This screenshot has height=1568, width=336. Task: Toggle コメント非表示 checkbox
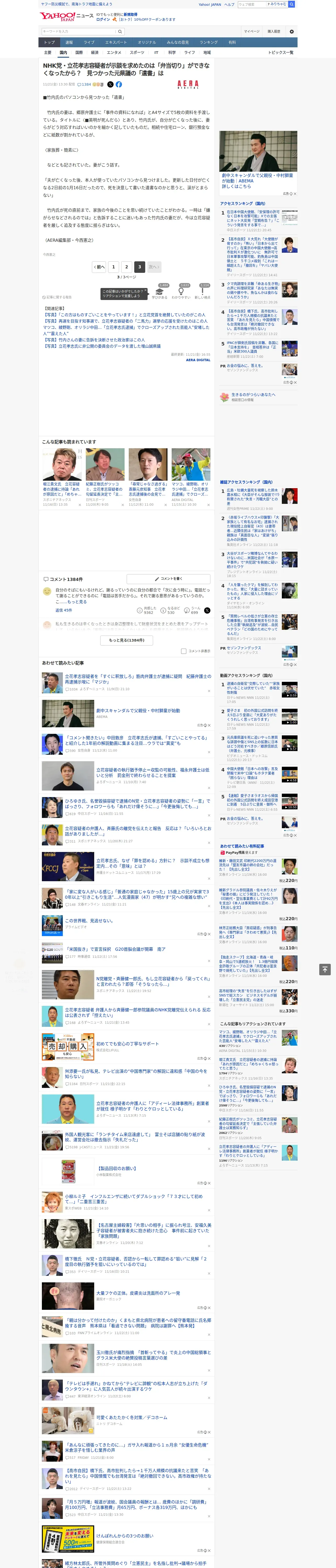(183, 651)
